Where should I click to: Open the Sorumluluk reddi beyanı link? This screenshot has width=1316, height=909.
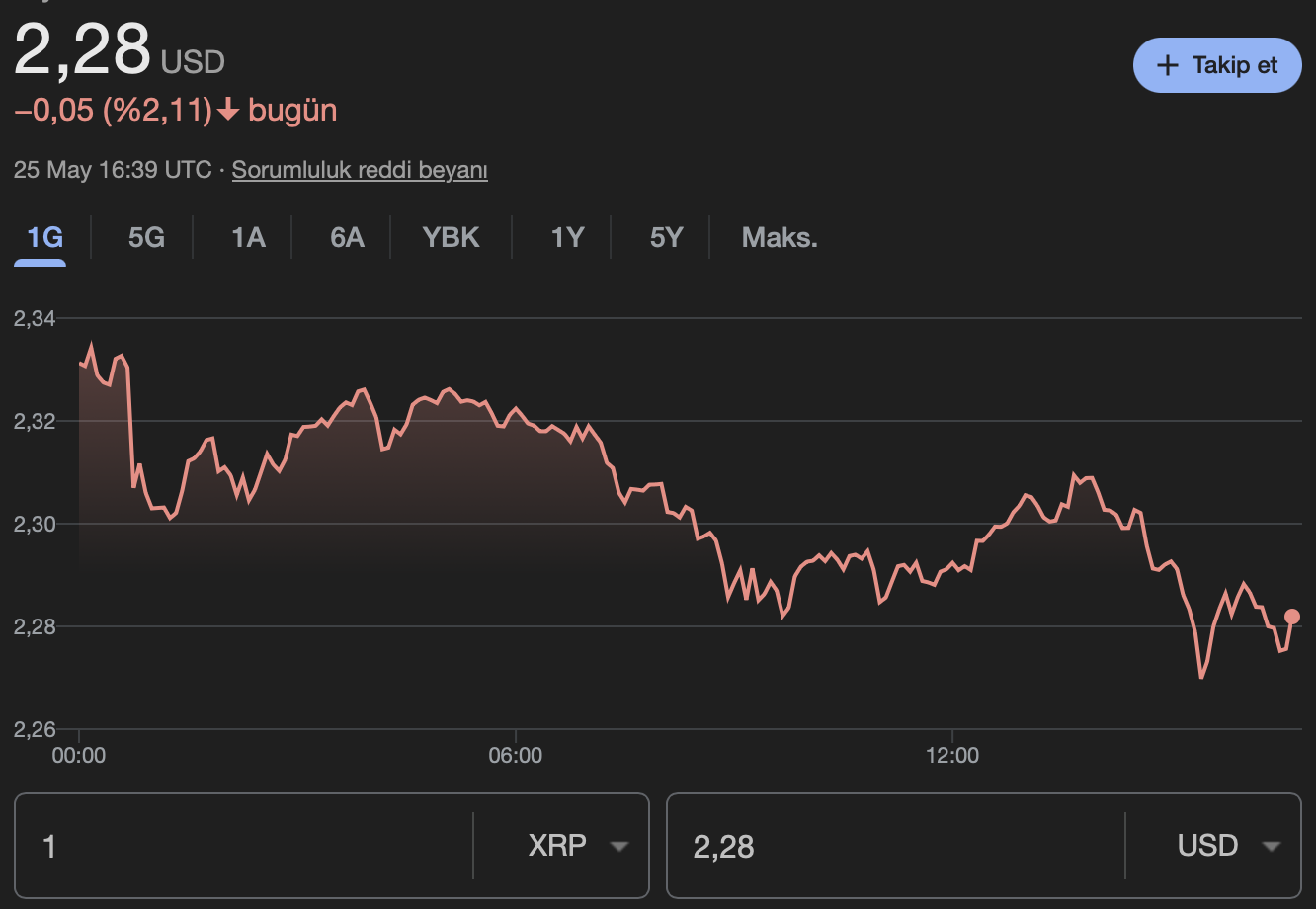[360, 170]
